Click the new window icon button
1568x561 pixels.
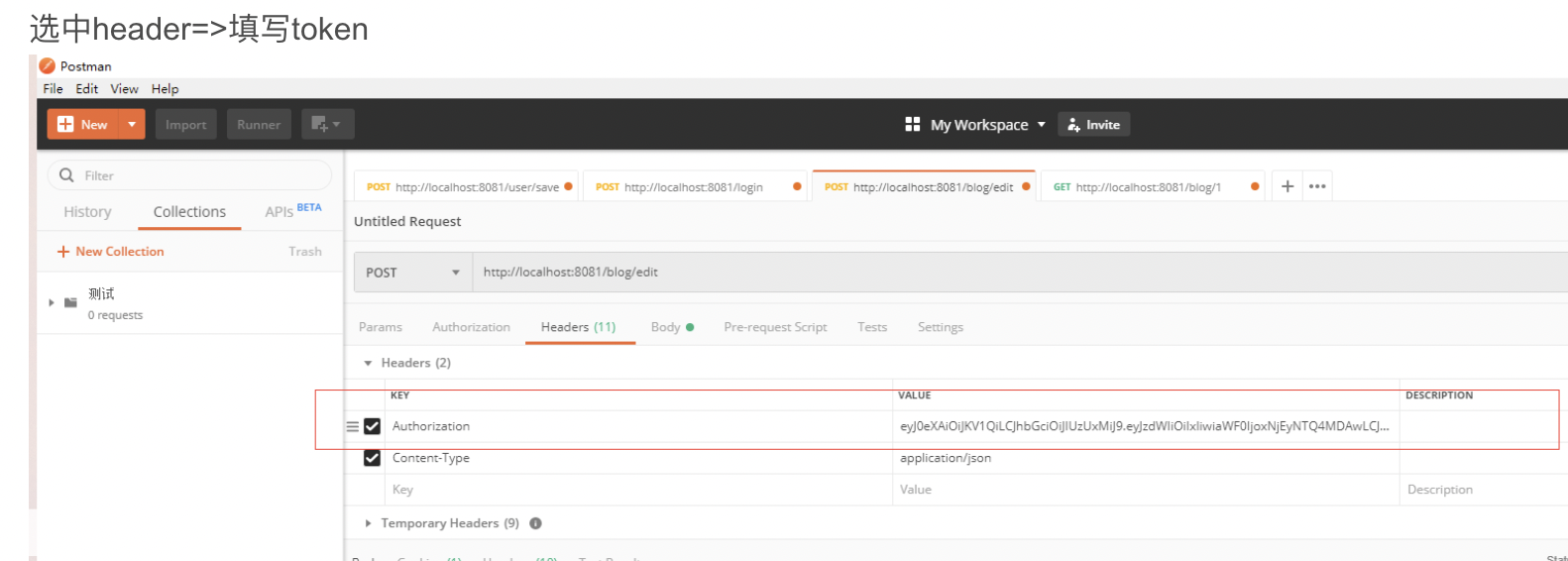[326, 124]
